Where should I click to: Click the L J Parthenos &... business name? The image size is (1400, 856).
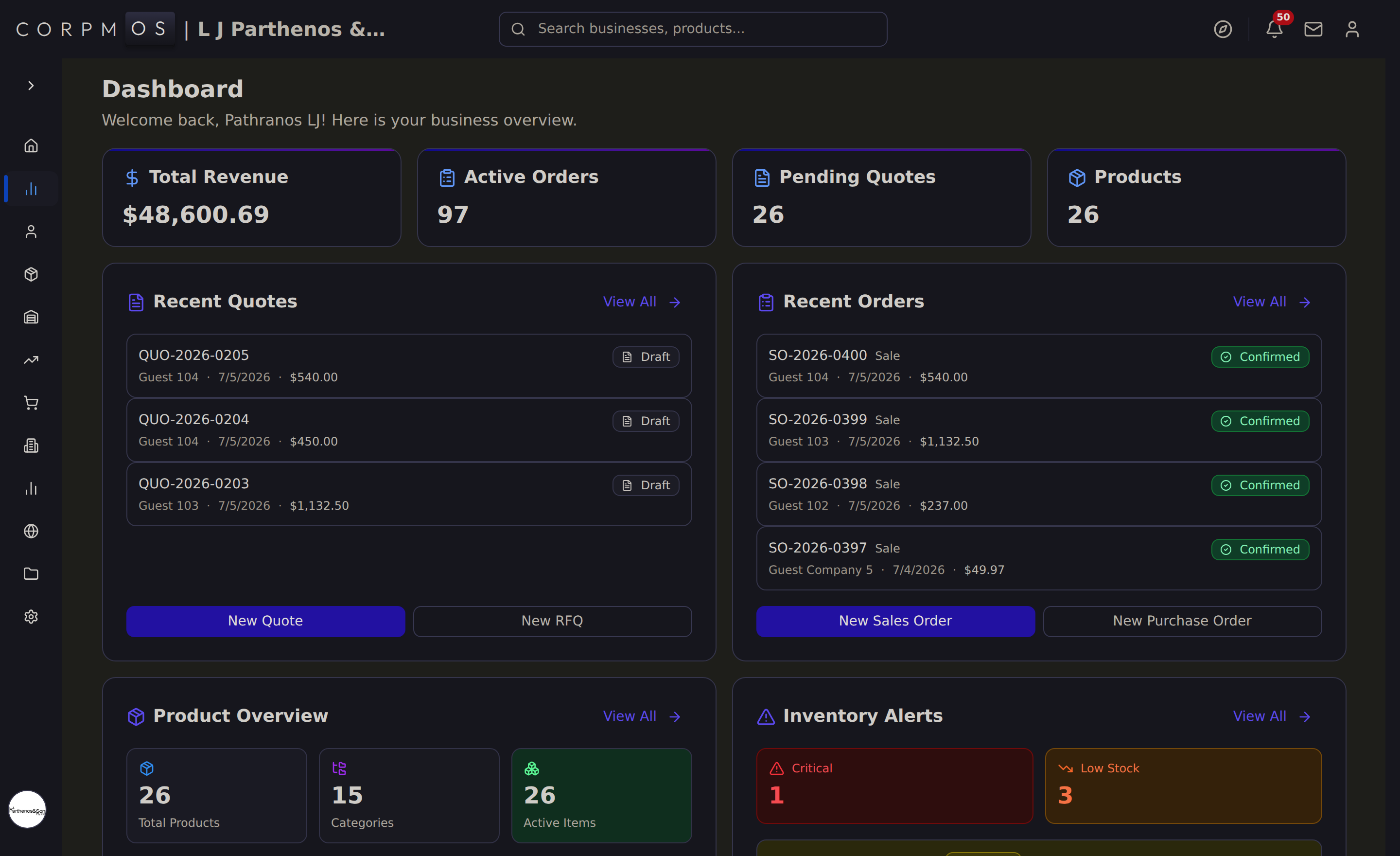coord(291,29)
